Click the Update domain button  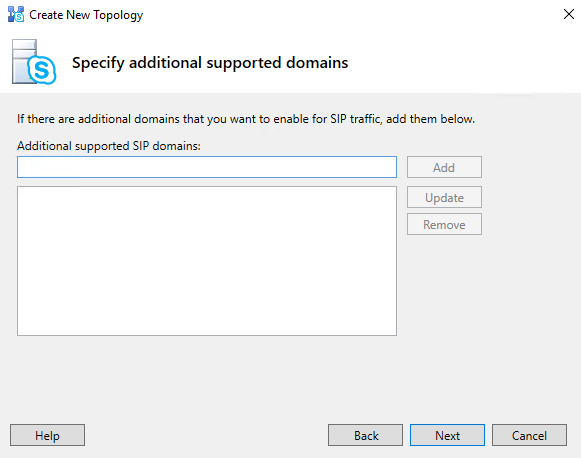(x=444, y=197)
